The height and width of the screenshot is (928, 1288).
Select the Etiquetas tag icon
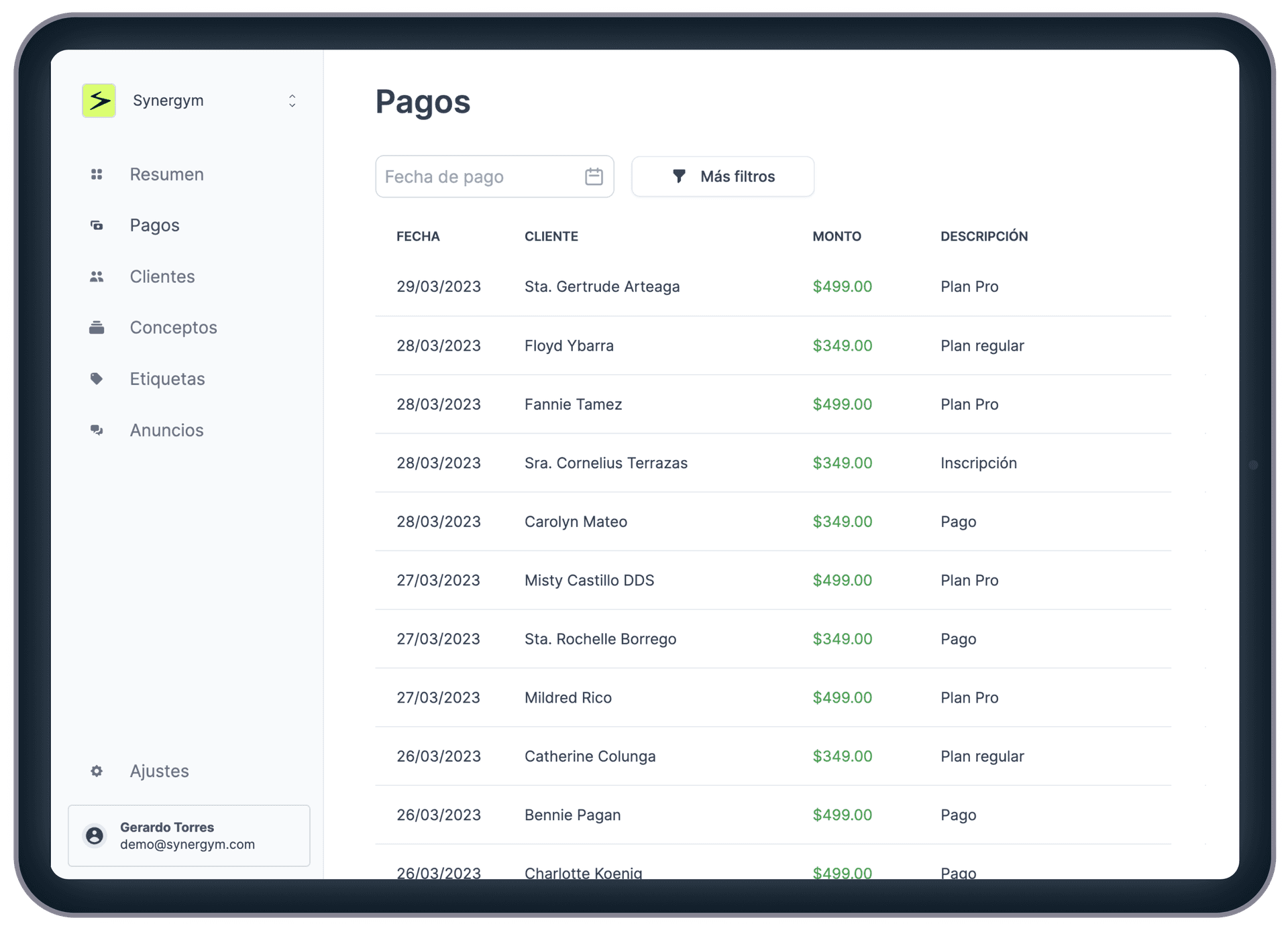click(97, 378)
